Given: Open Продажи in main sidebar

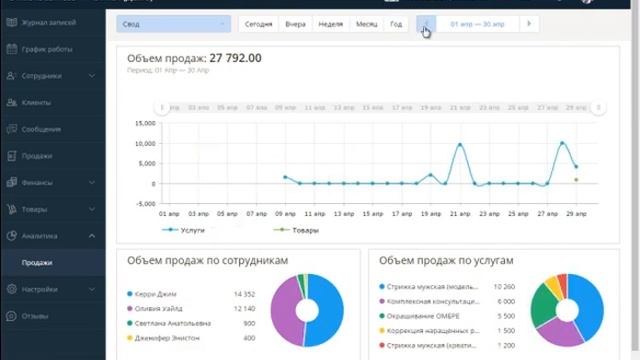Looking at the screenshot, I should point(37,156).
